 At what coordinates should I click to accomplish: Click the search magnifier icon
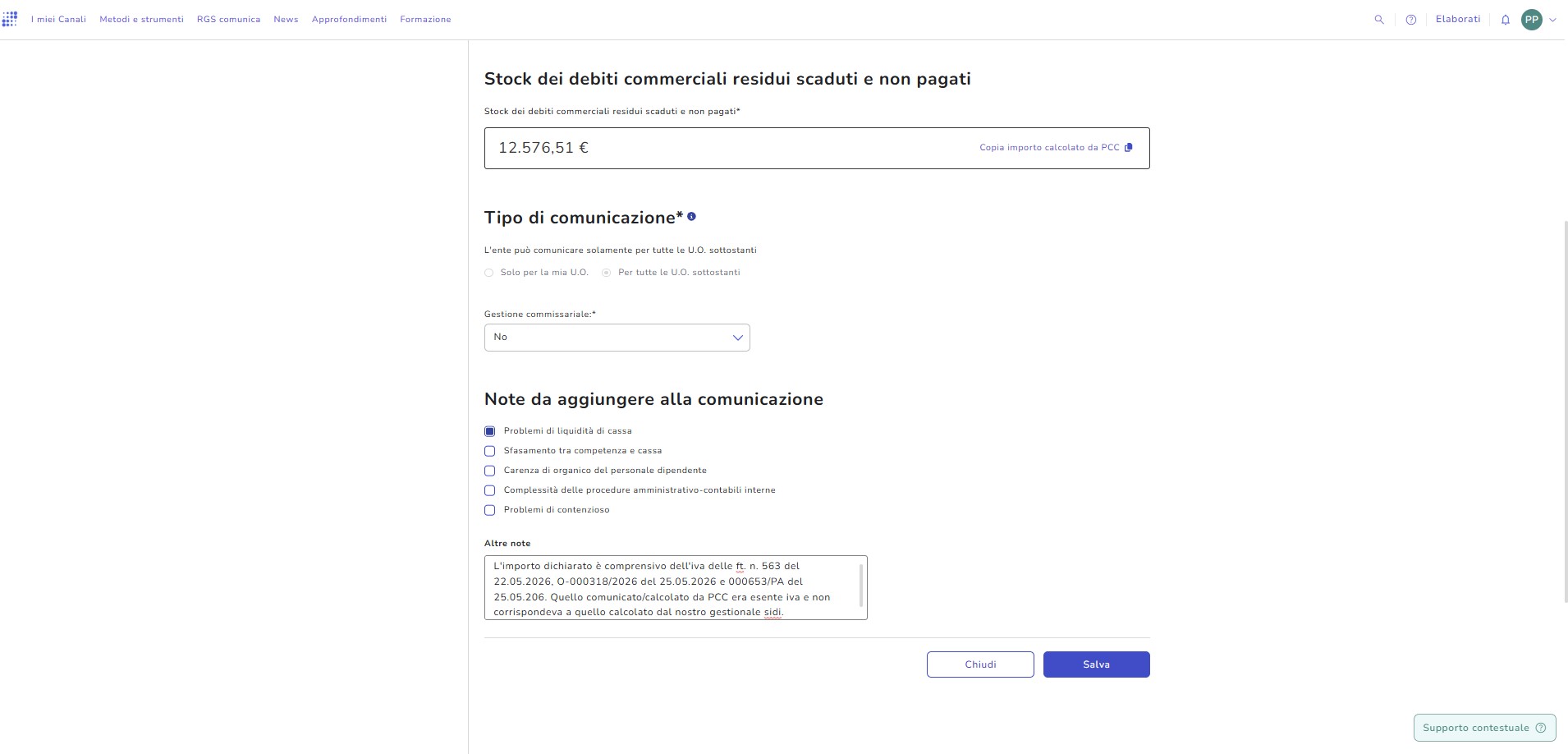[x=1379, y=20]
